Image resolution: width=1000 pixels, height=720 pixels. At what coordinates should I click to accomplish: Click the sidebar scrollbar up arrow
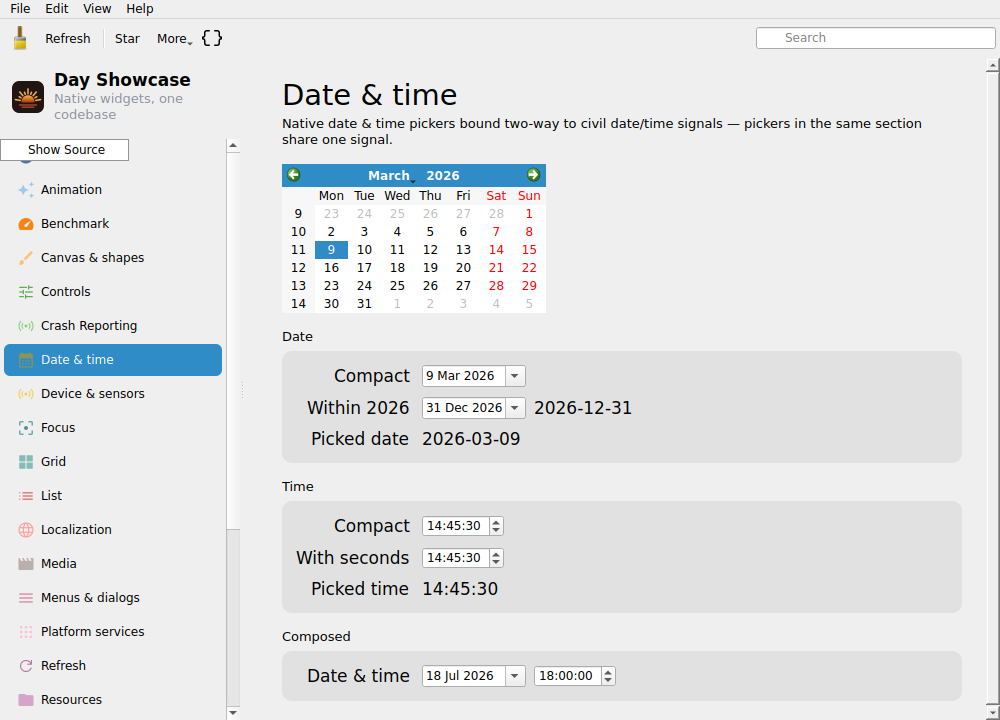pos(233,145)
